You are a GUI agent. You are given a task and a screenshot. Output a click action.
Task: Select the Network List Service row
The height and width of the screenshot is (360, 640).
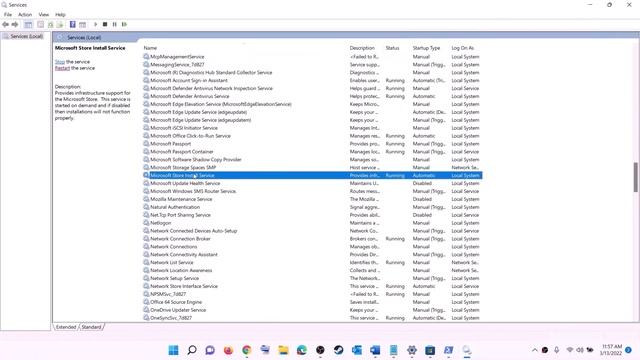tap(312, 262)
